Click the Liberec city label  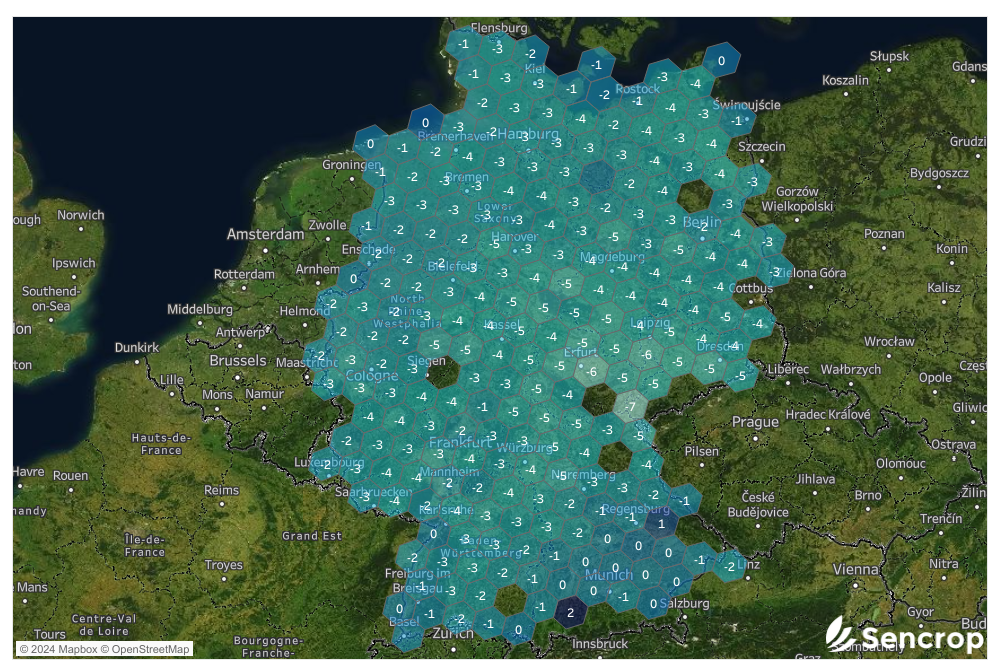click(788, 370)
